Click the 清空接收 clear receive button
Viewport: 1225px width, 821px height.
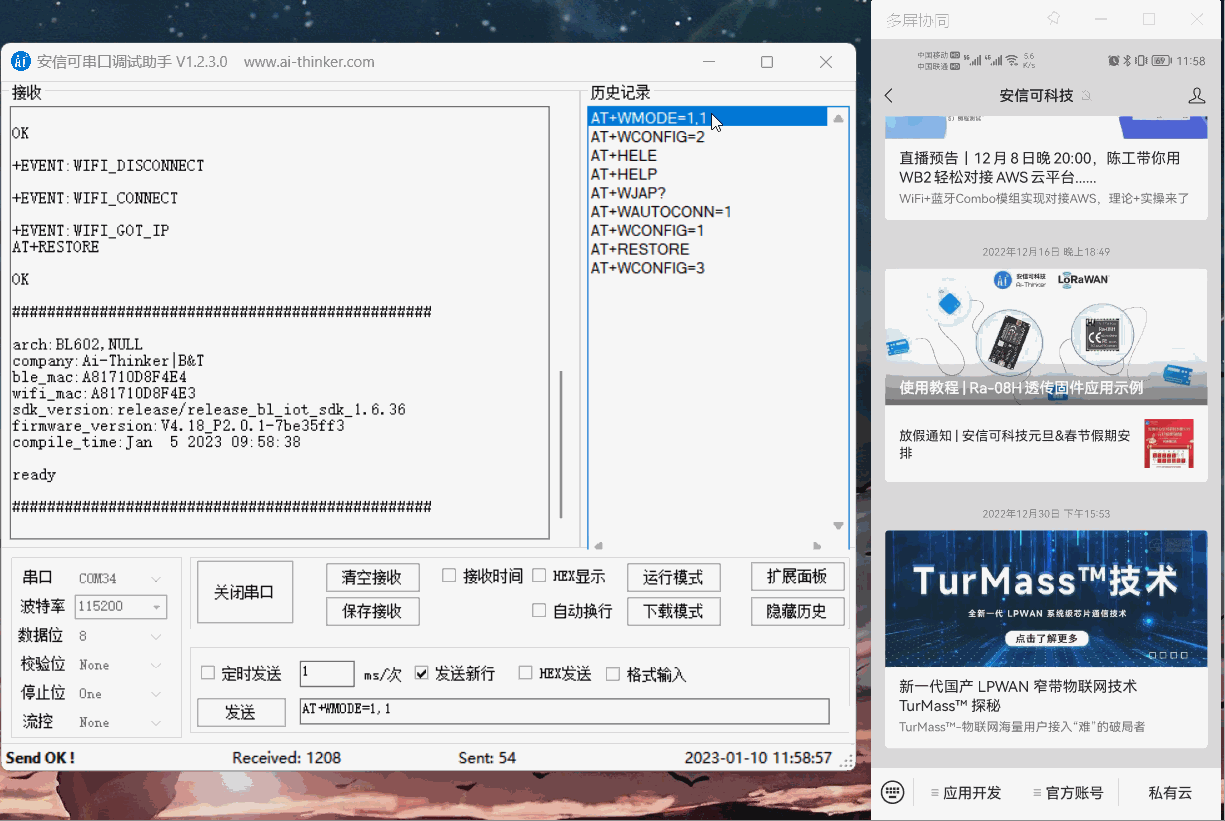coord(372,577)
